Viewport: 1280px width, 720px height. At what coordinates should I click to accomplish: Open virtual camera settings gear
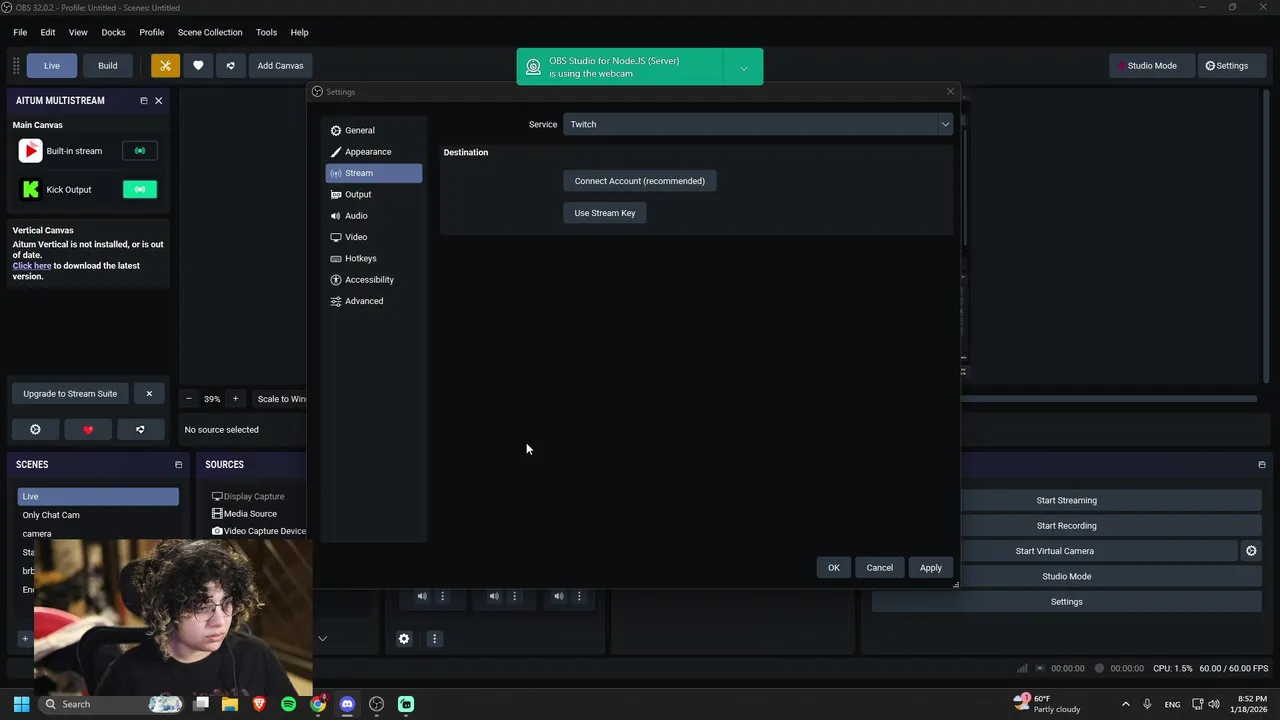[x=1251, y=551]
